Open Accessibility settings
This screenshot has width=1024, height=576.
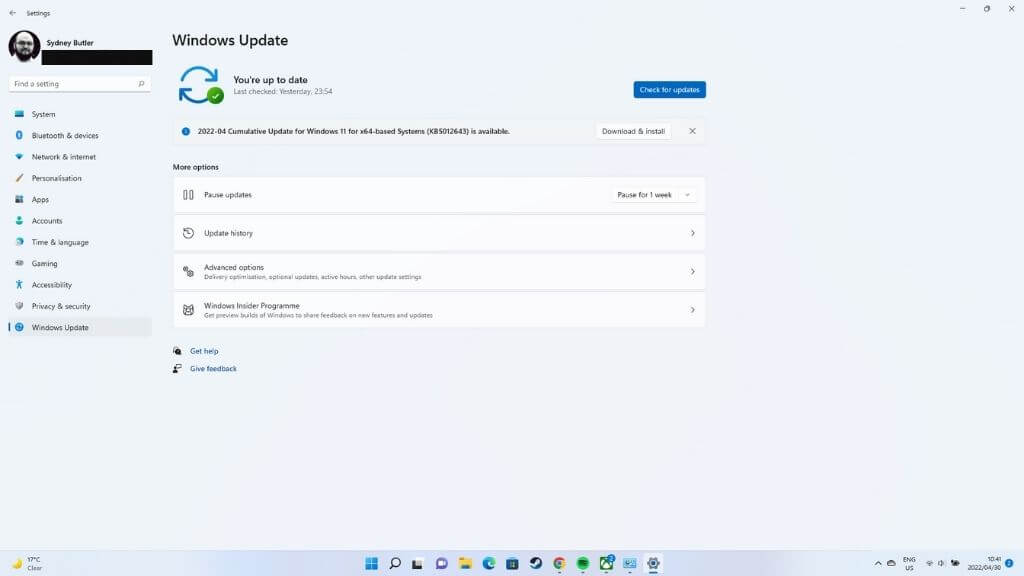pos(80,285)
